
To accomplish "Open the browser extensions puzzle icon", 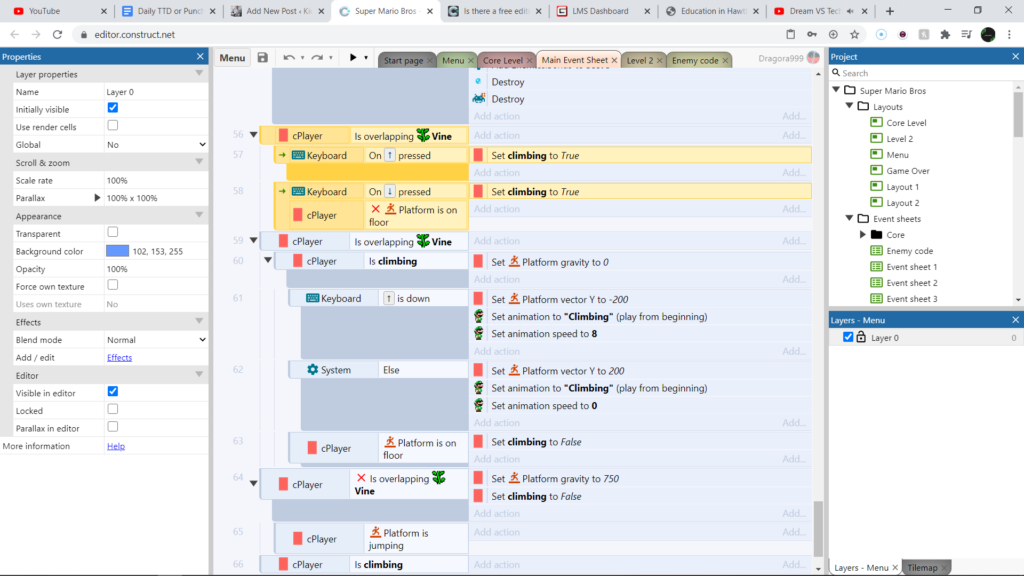I will (x=945, y=35).
